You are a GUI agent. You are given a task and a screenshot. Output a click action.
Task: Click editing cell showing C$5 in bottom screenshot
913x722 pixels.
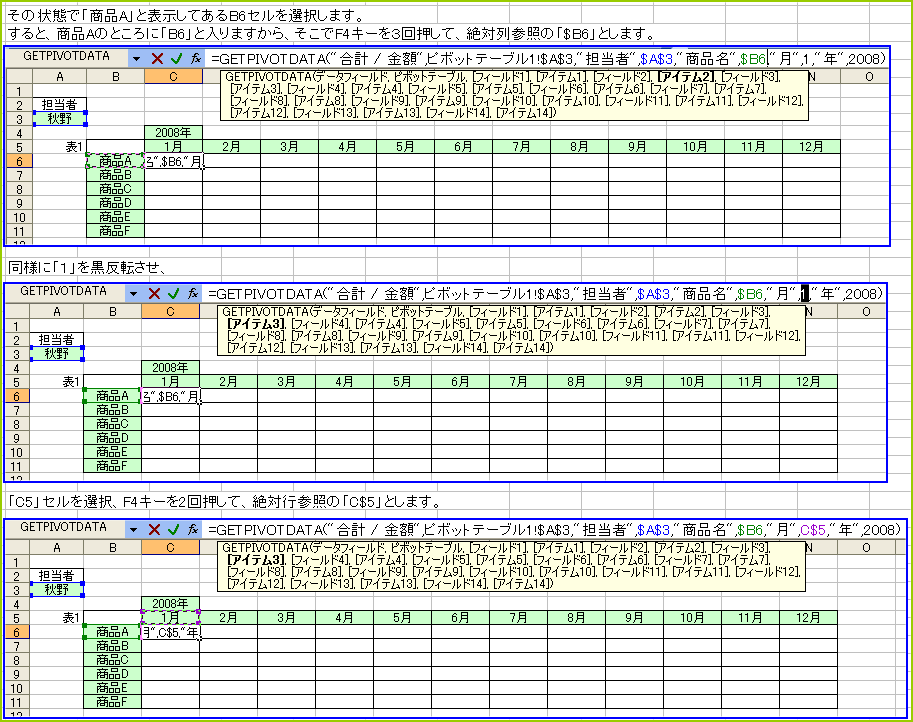pyautogui.click(x=171, y=632)
